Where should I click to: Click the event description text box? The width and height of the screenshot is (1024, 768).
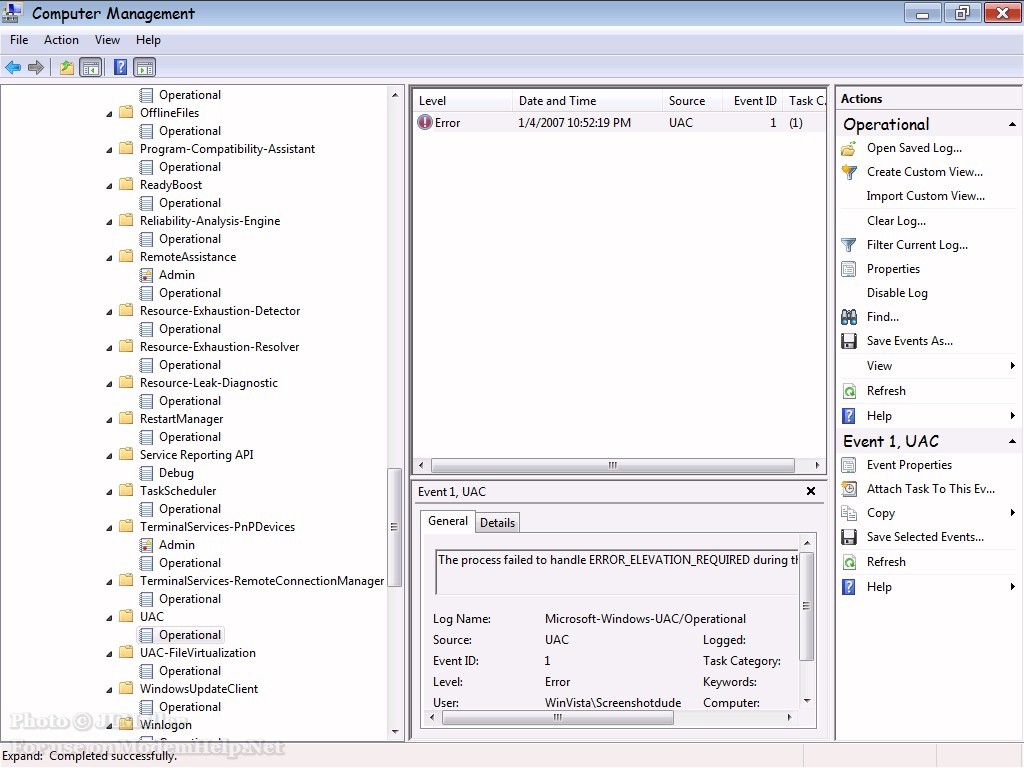click(616, 572)
